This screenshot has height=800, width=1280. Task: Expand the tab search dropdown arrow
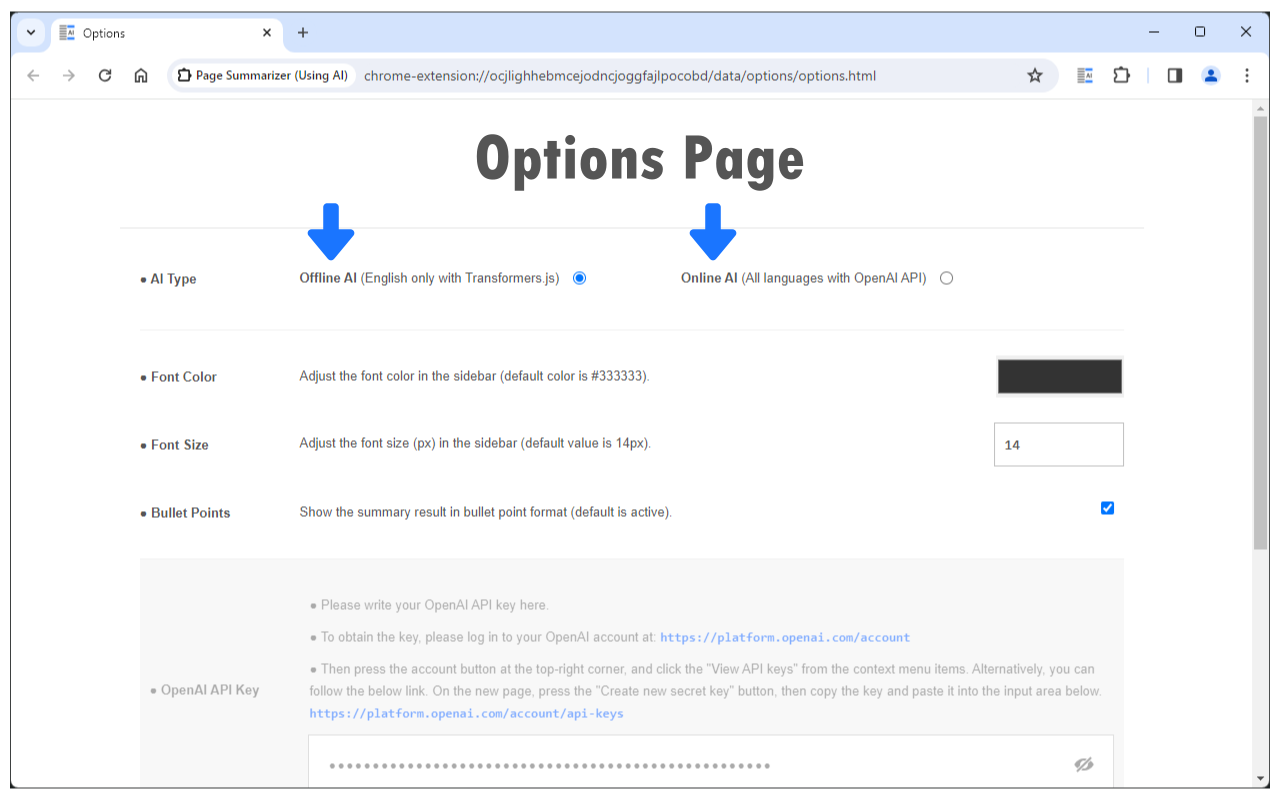(31, 33)
